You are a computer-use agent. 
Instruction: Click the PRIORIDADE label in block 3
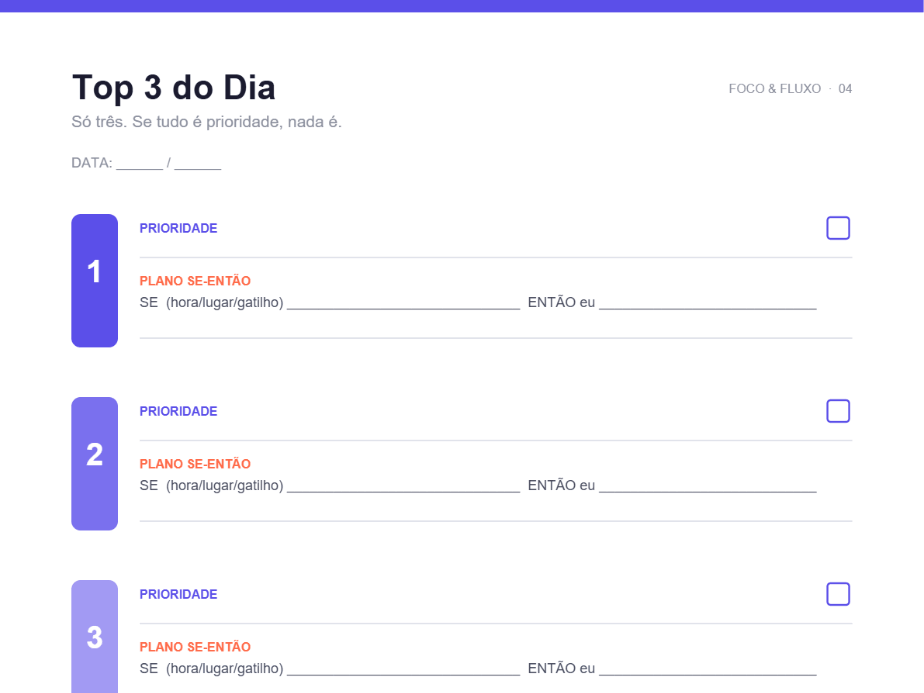[179, 594]
